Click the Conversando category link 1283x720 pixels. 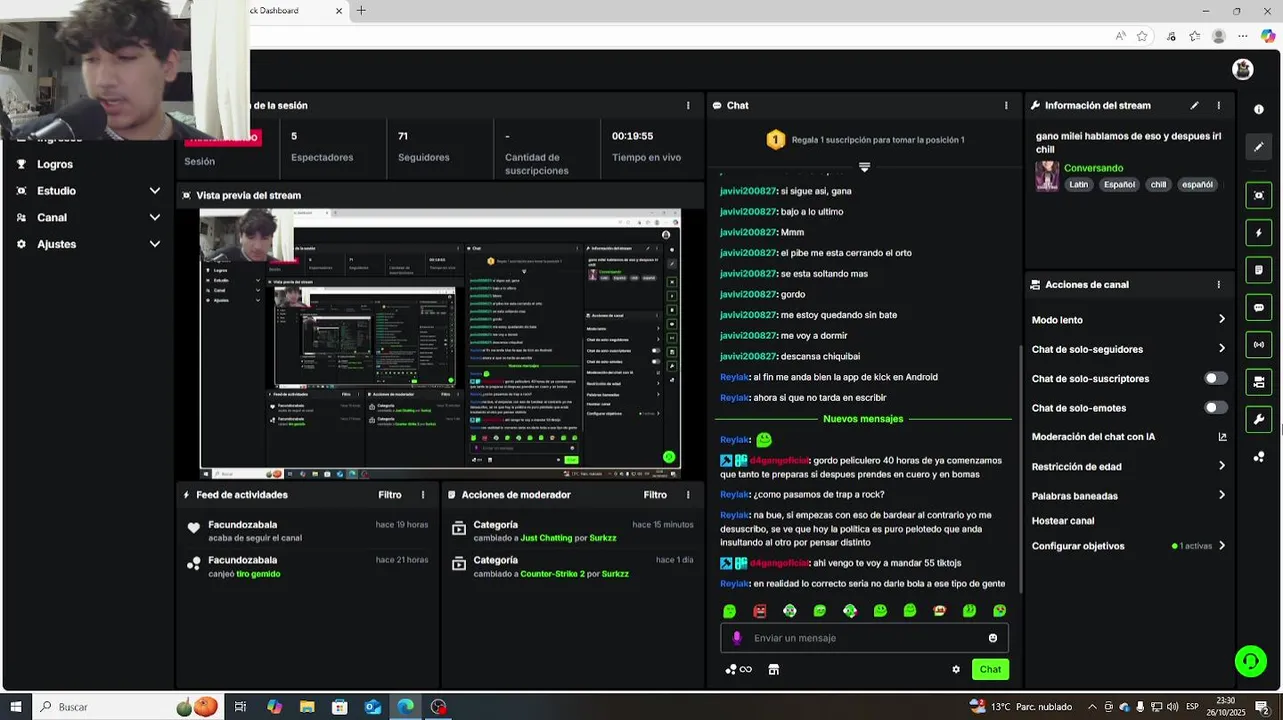point(1093,168)
